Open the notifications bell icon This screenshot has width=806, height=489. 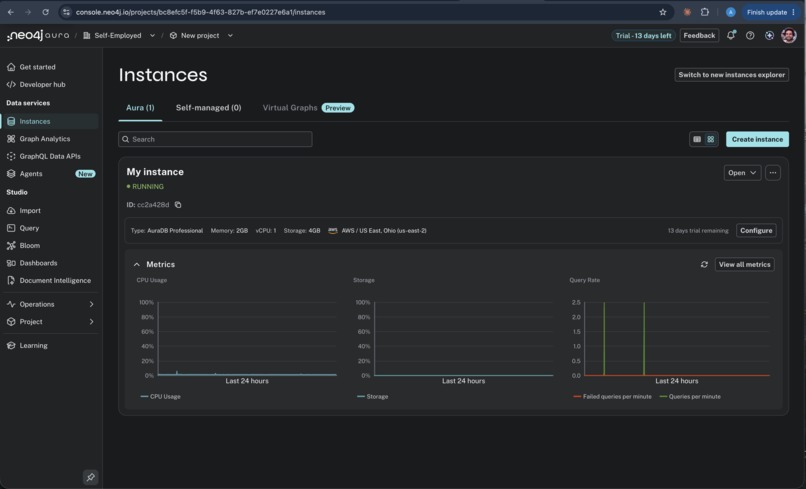730,35
